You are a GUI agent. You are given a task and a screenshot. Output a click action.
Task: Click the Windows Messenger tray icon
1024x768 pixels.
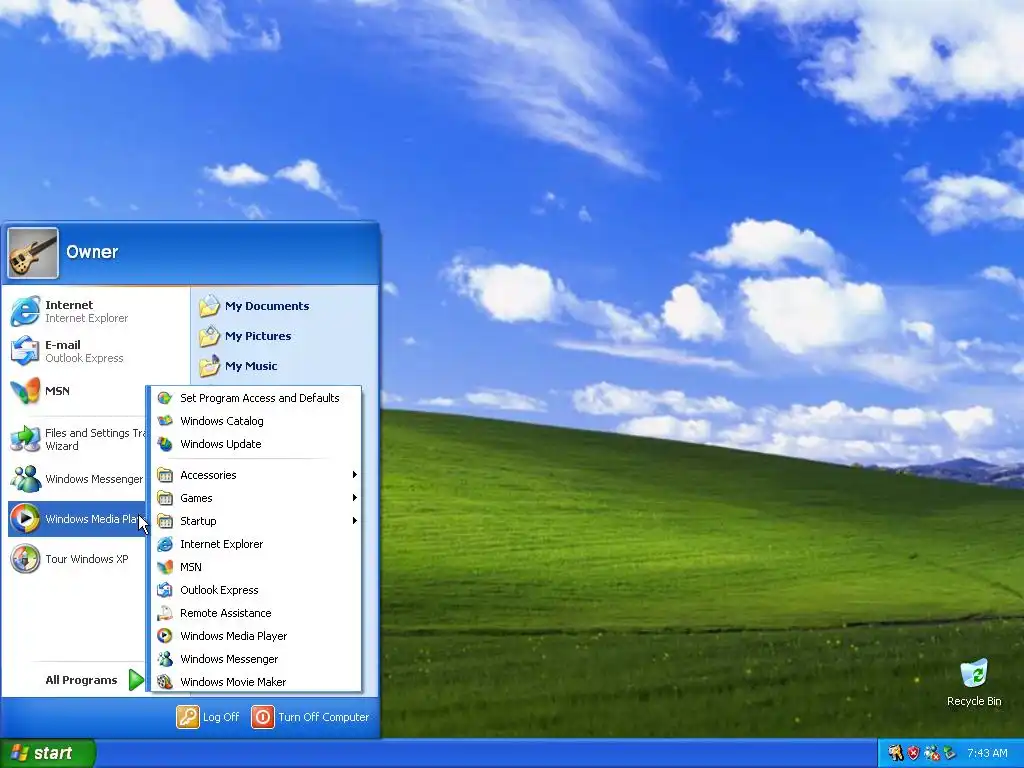[932, 753]
